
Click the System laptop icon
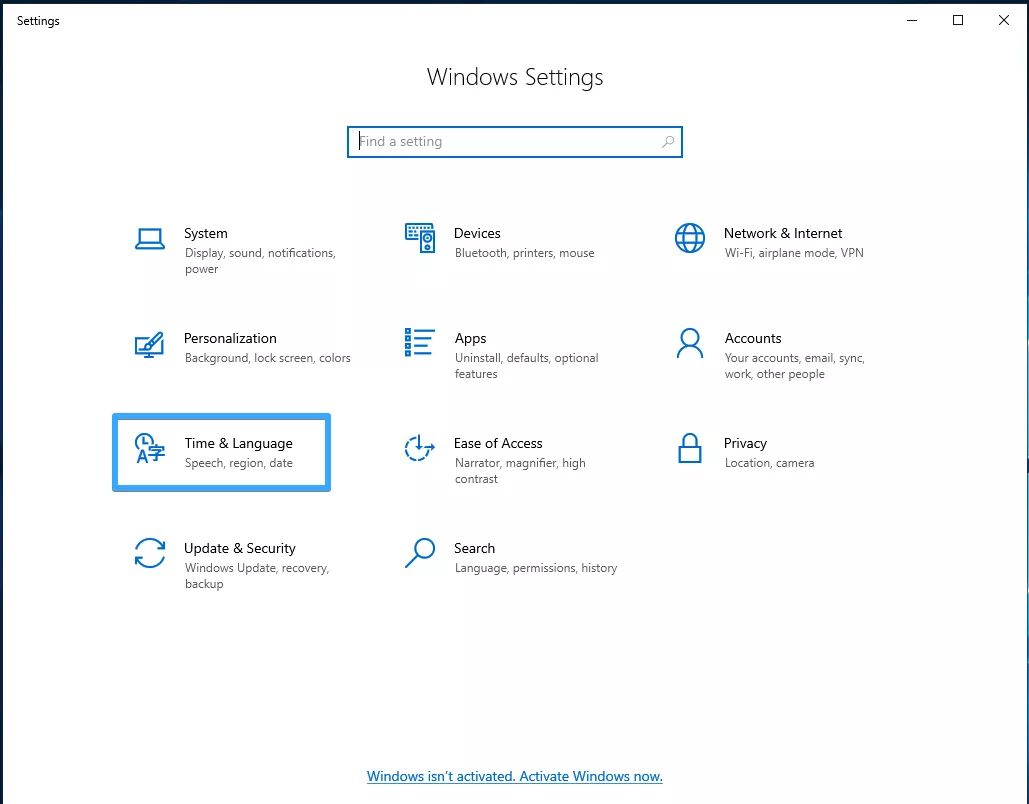pos(150,239)
